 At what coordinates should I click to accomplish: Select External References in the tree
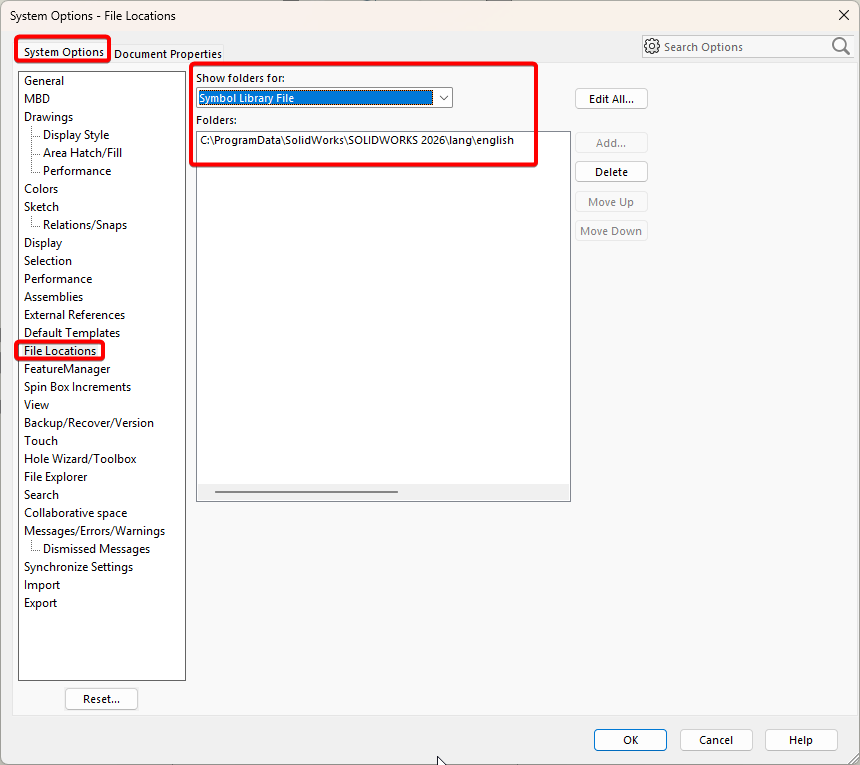click(x=75, y=315)
